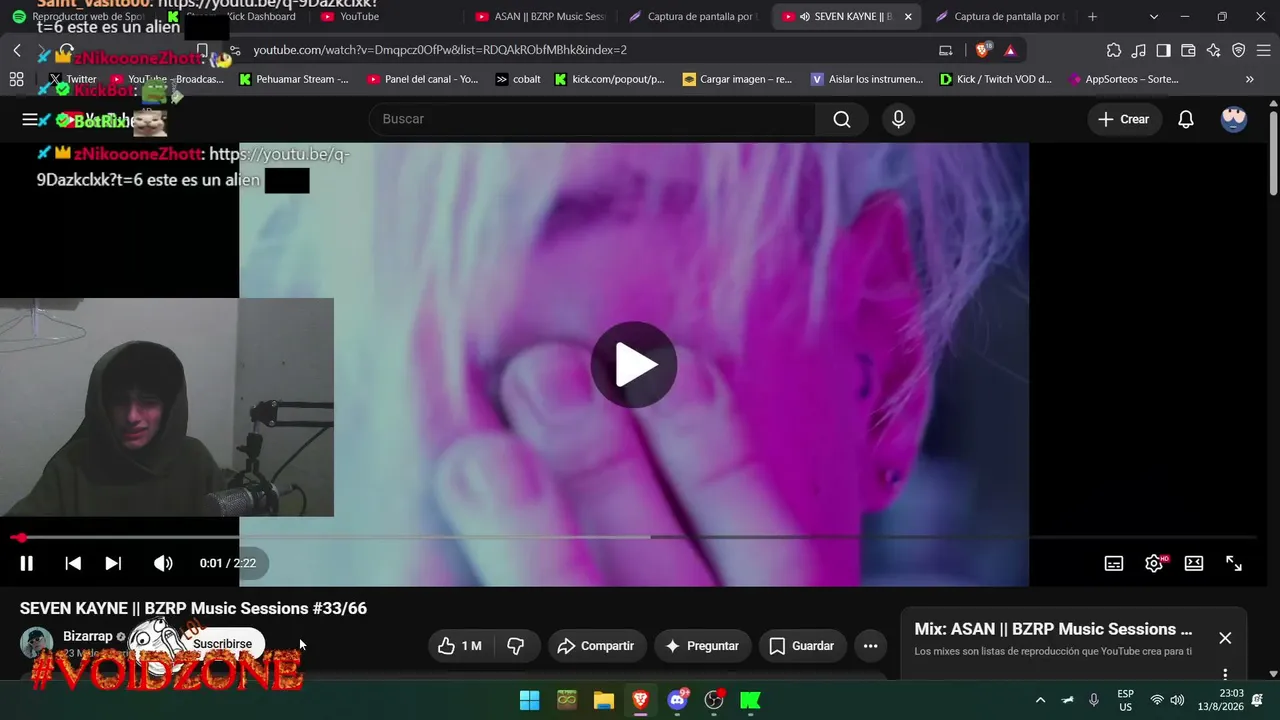Open the Twitter bookmark
The width and height of the screenshot is (1280, 720).
click(73, 79)
